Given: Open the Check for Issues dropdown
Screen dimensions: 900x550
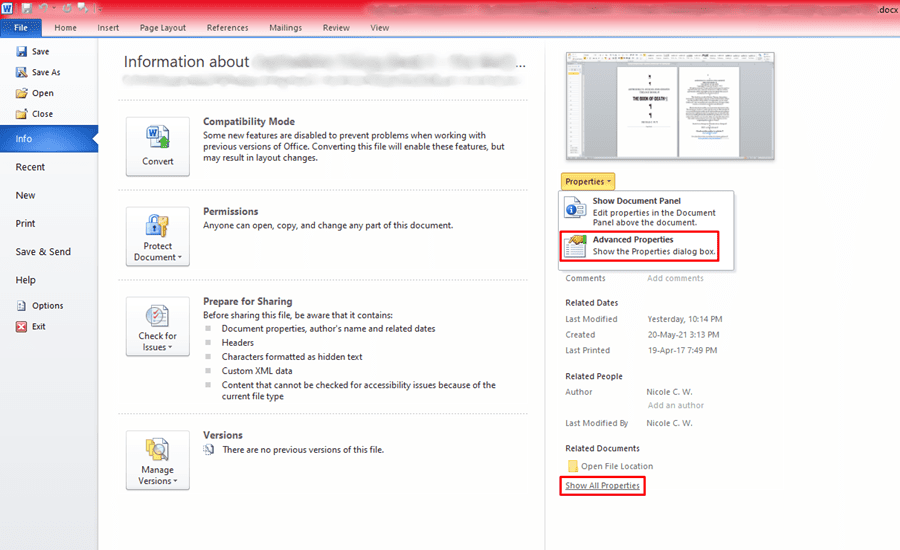Looking at the screenshot, I should (x=158, y=327).
